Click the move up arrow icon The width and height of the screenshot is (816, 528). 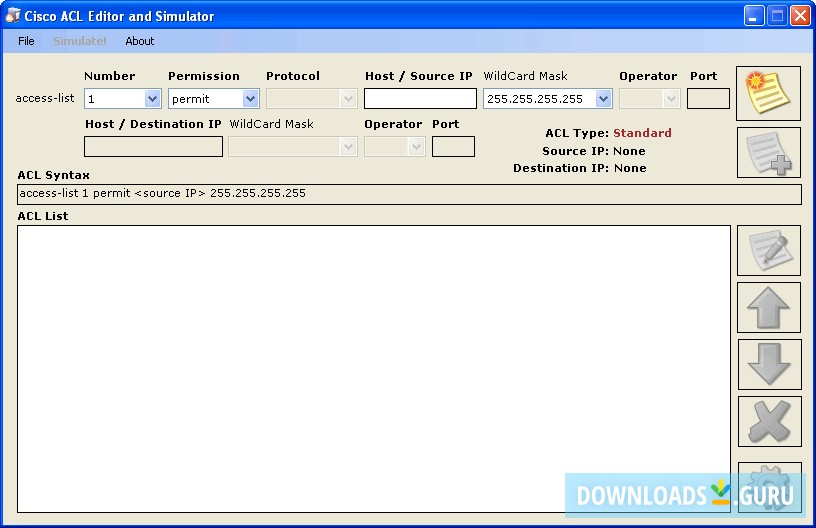pos(769,307)
